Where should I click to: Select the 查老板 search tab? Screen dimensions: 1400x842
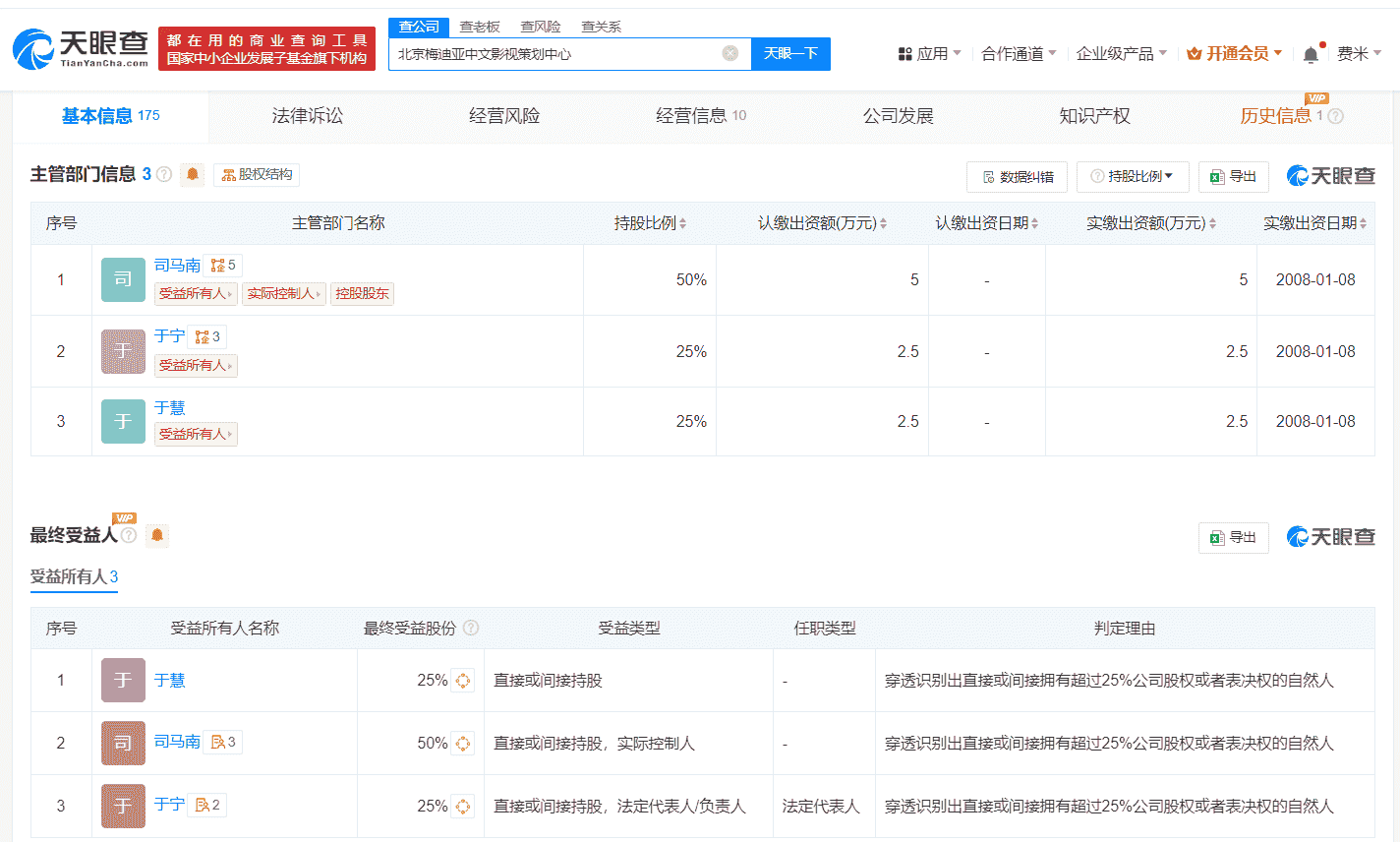pyautogui.click(x=478, y=27)
